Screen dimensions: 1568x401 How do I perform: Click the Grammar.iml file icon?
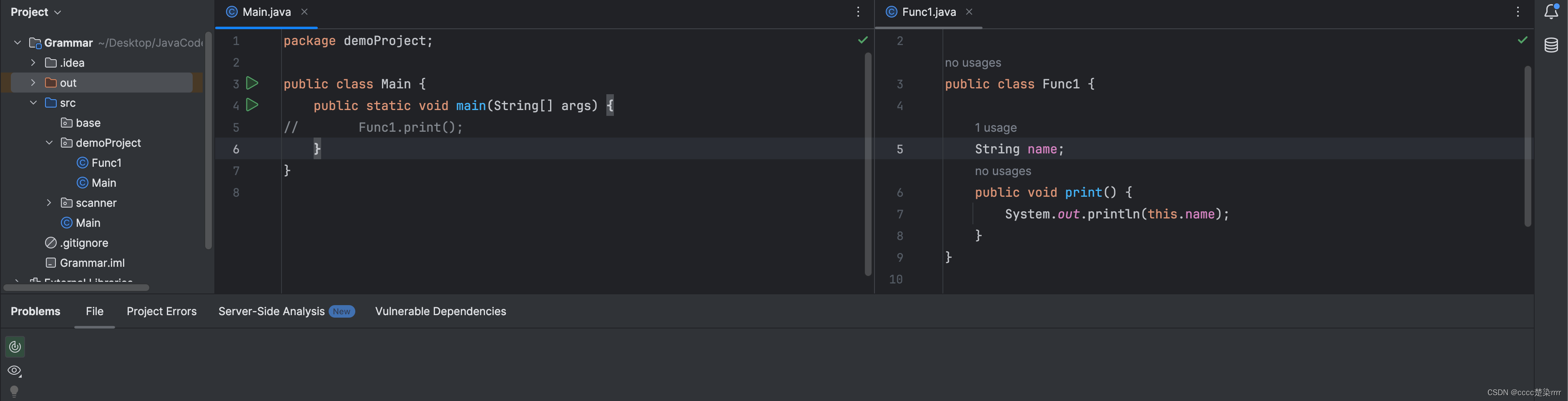click(x=51, y=263)
